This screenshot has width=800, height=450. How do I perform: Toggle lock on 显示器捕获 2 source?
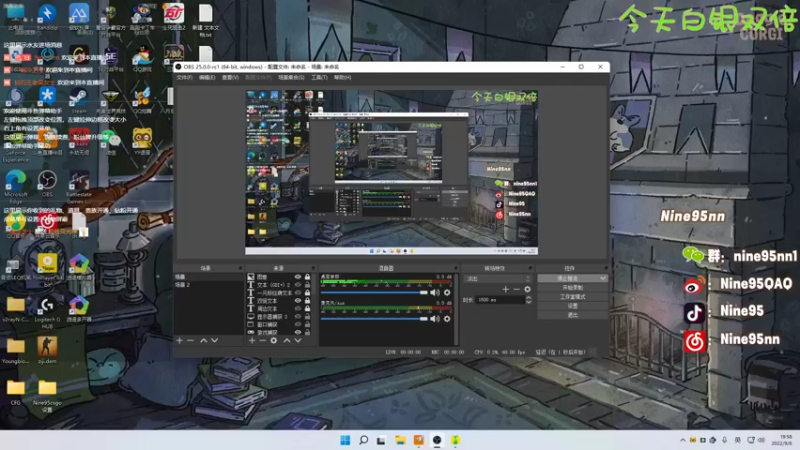(x=308, y=317)
